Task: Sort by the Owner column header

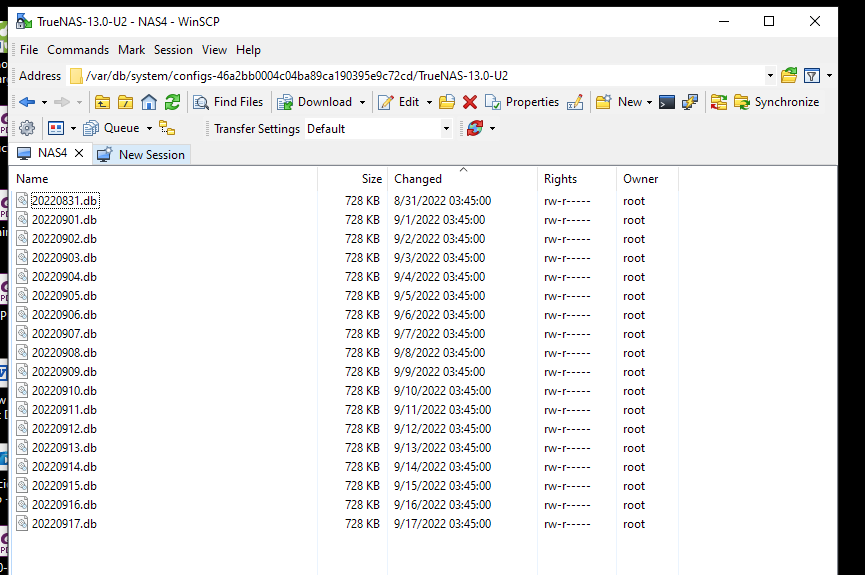Action: (647, 179)
